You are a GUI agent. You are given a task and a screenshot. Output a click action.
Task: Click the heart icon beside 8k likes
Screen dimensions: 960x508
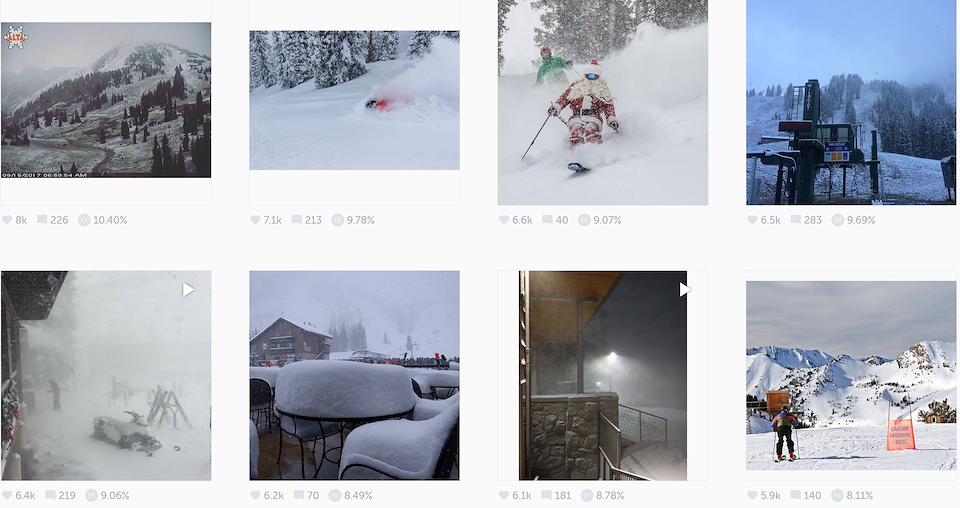pyautogui.click(x=7, y=220)
